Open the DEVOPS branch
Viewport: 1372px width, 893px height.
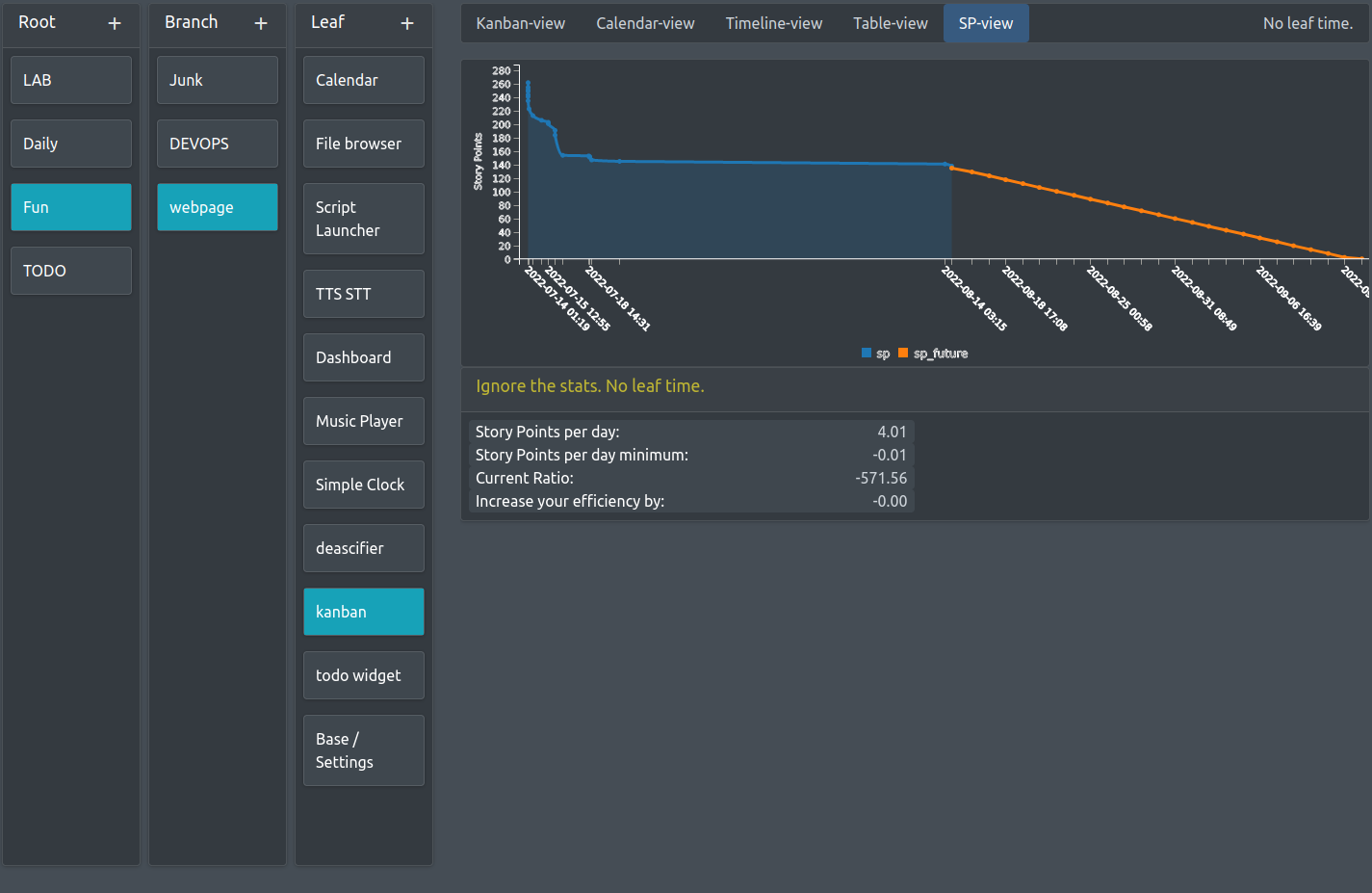tap(218, 144)
